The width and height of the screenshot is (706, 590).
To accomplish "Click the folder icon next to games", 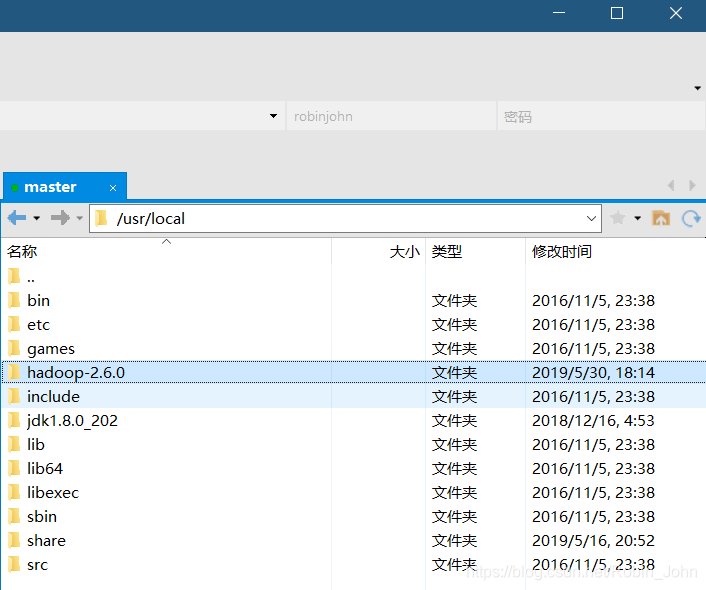I will coord(14,348).
